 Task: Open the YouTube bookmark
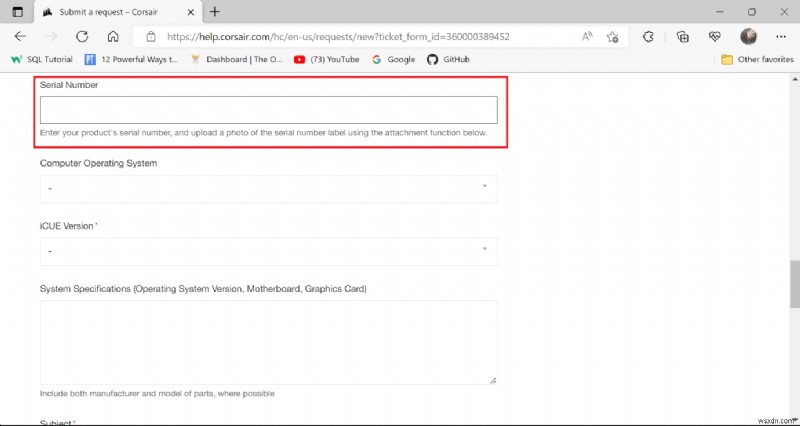point(327,60)
